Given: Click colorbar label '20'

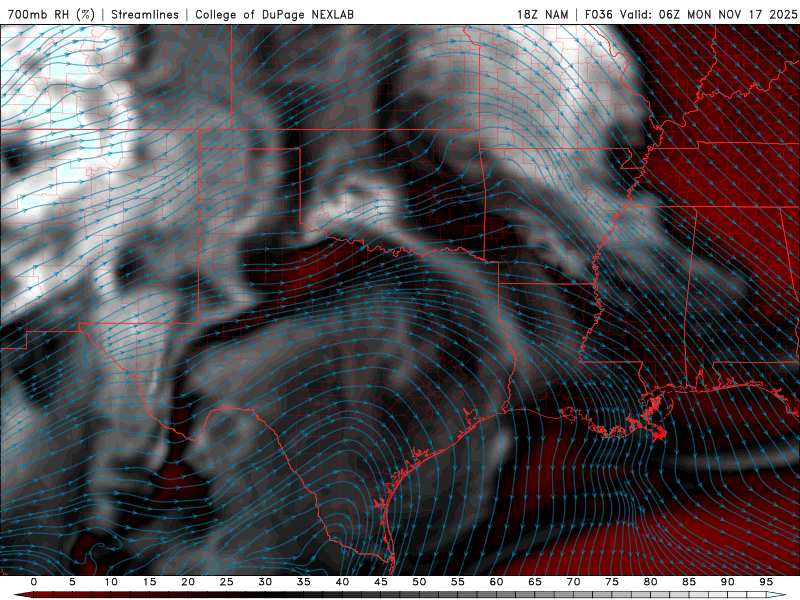Looking at the screenshot, I should coord(188,582).
